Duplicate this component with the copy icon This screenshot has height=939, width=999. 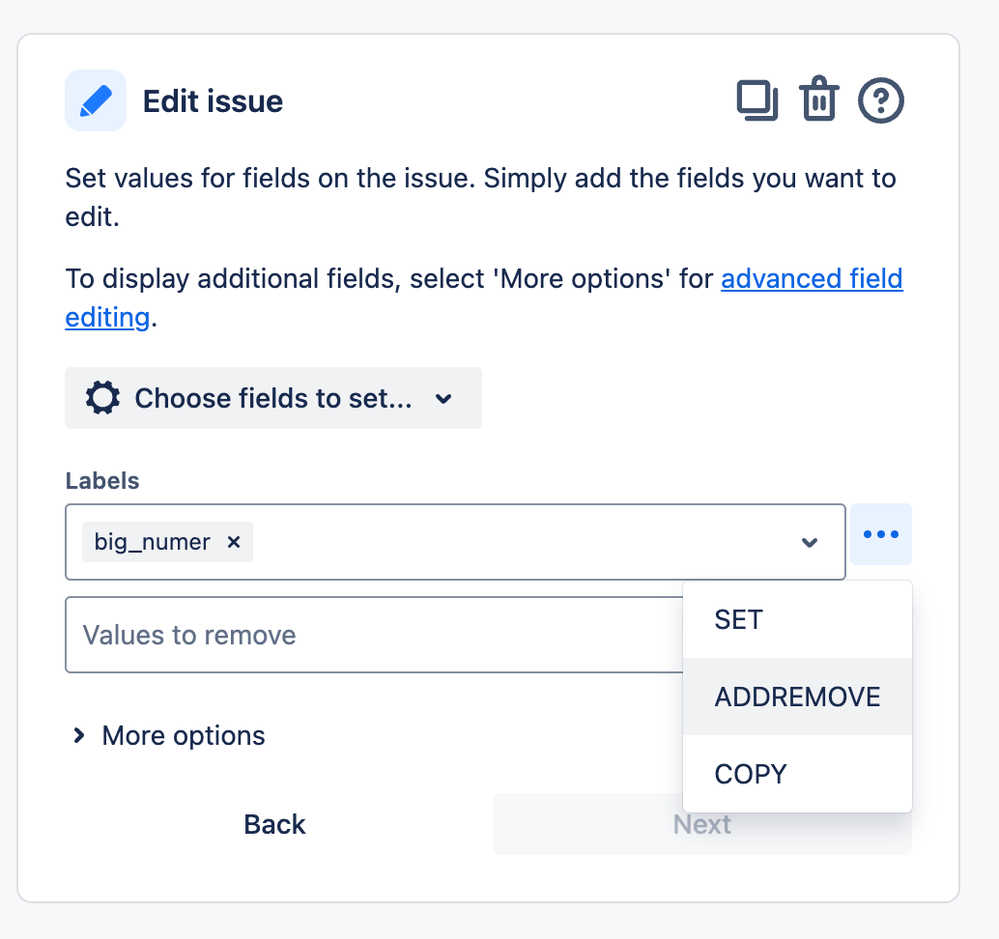[757, 100]
